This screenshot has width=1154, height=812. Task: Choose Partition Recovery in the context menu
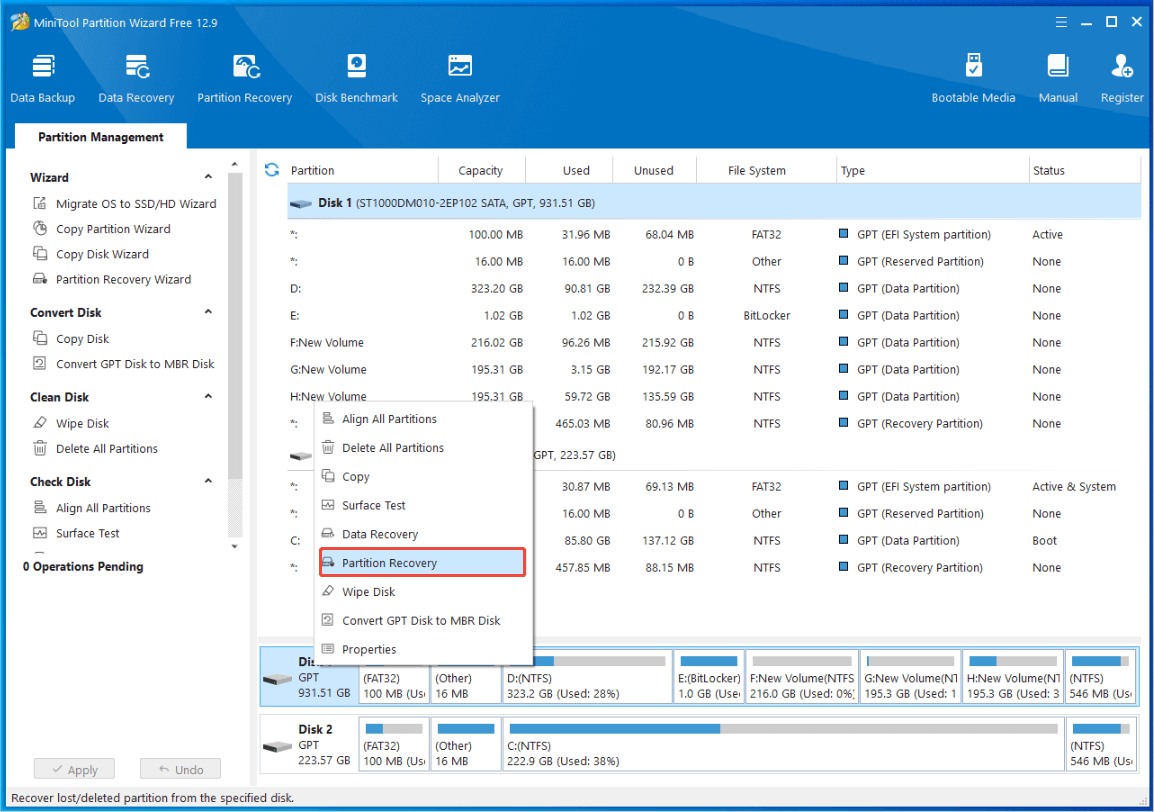(x=390, y=563)
